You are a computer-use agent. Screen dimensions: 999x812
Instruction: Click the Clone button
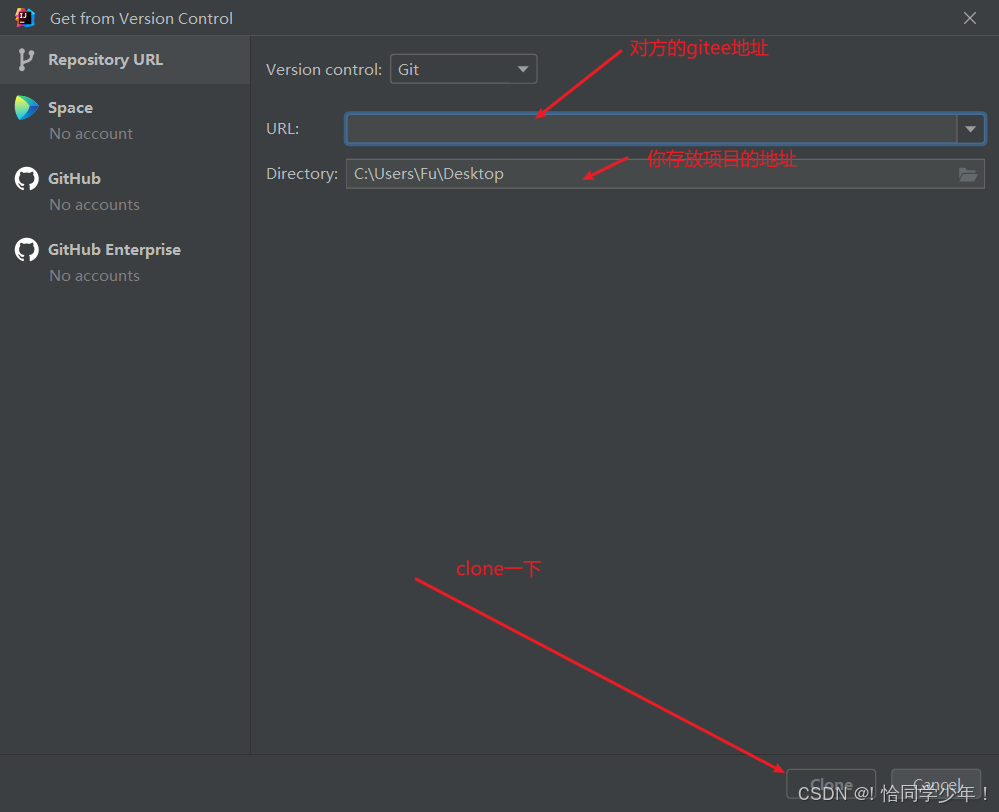[831, 785]
